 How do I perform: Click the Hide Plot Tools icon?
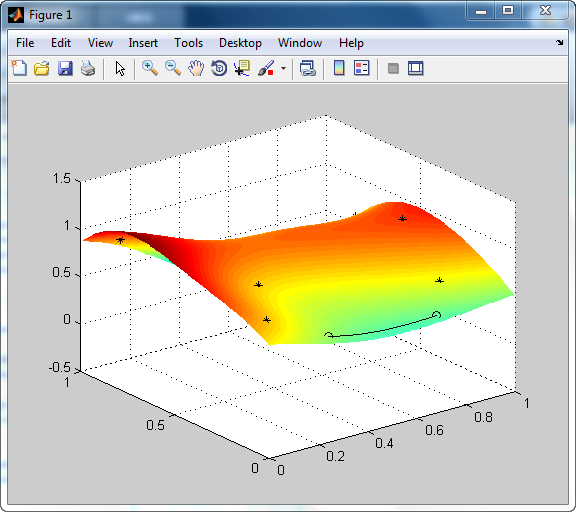pos(393,68)
